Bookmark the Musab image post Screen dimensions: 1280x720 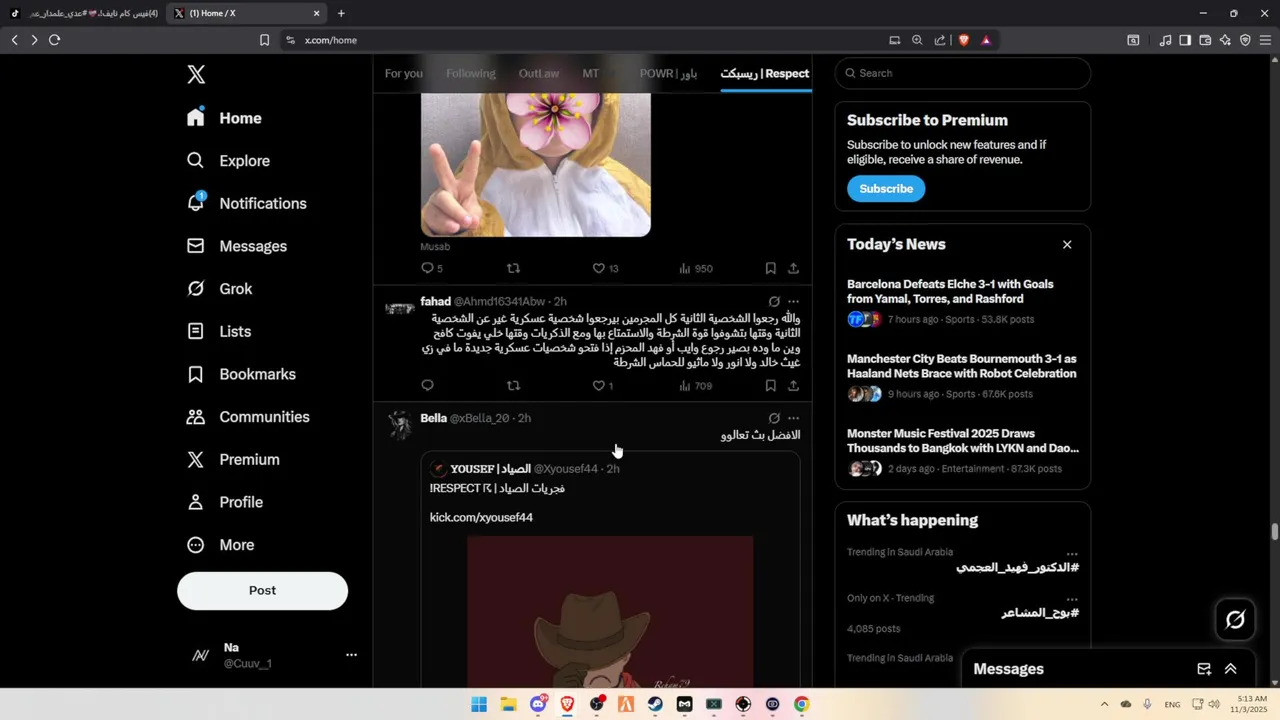coord(770,268)
